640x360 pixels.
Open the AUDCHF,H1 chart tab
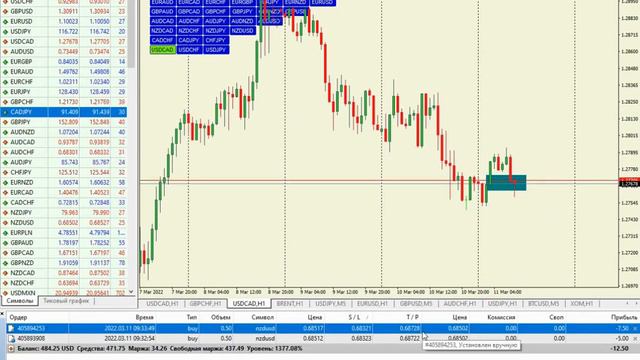point(460,304)
